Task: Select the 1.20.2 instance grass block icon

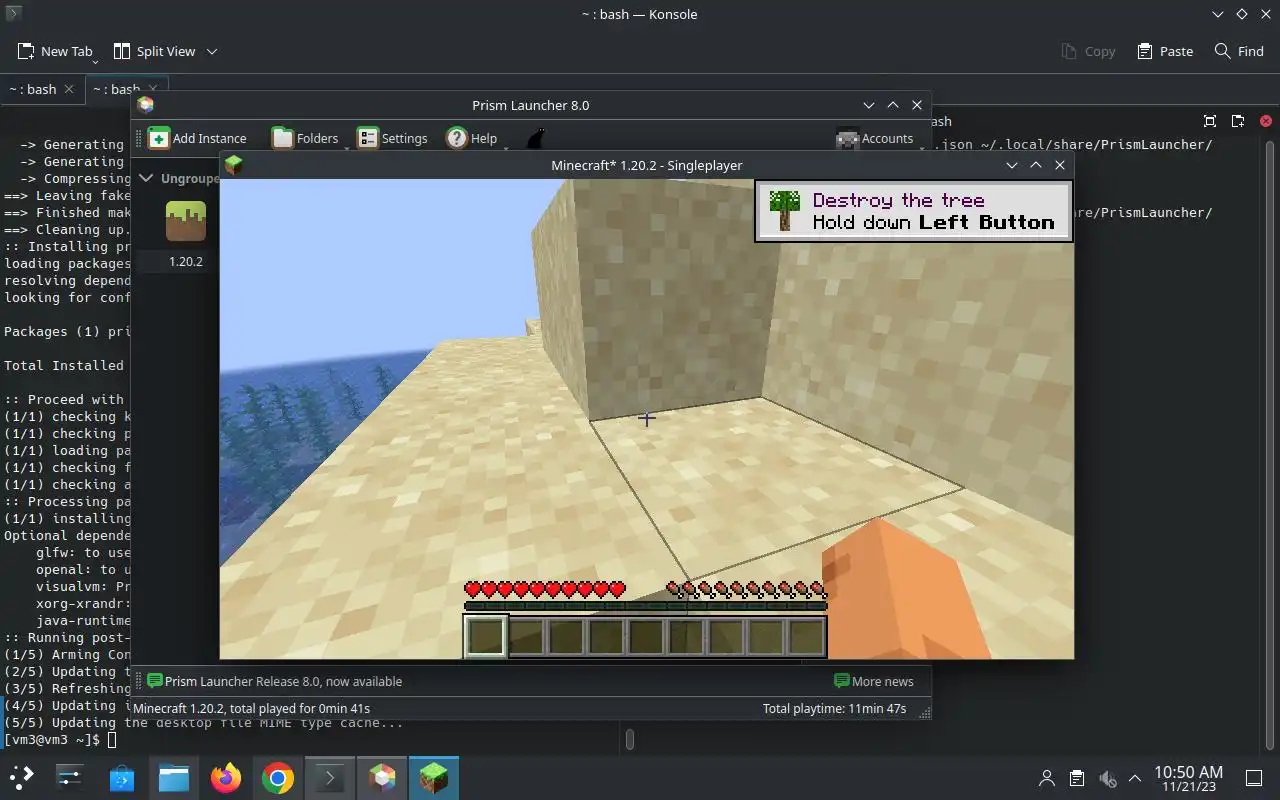Action: coord(186,221)
